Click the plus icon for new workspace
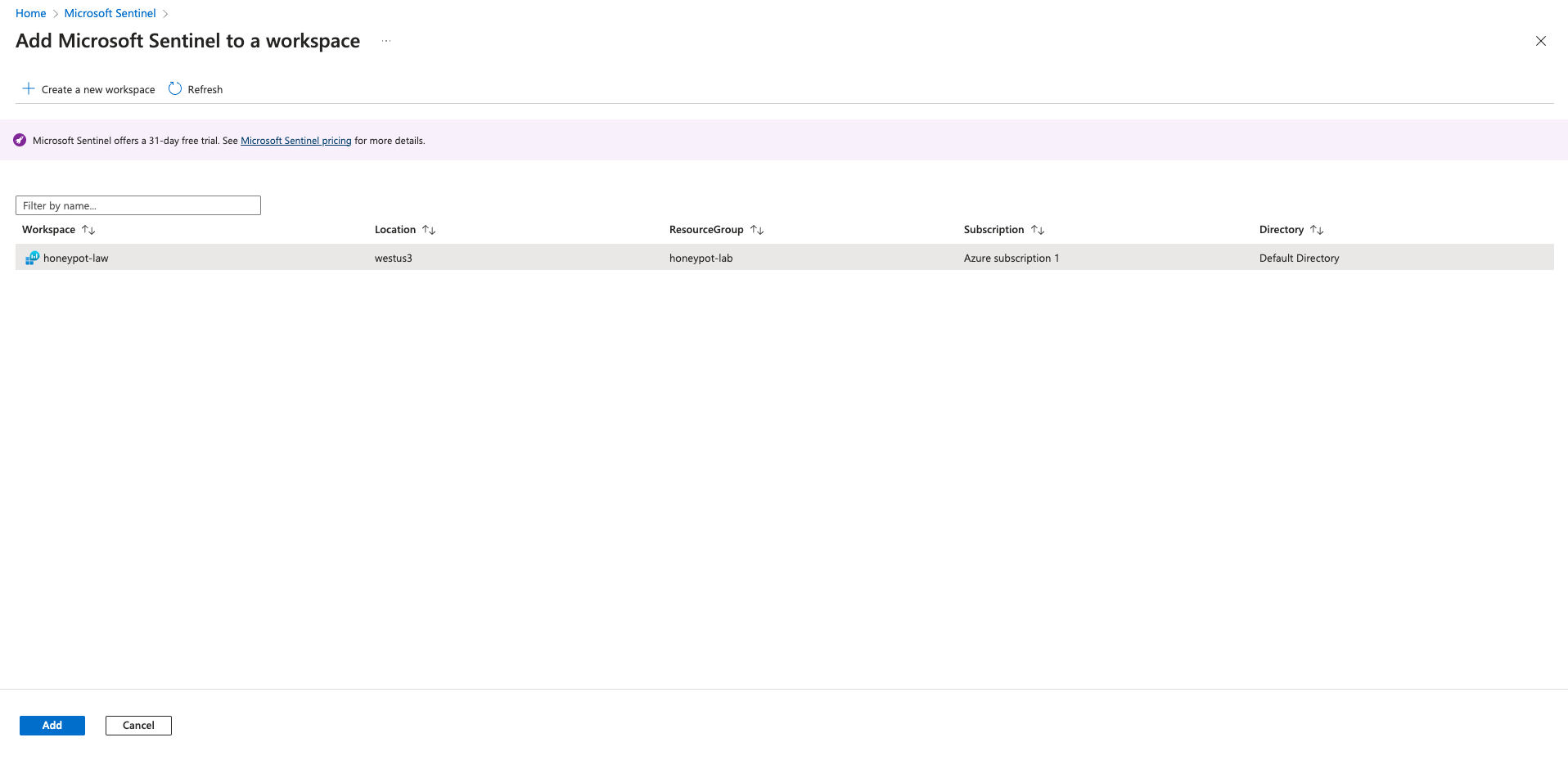Screen dimensions: 1568x760 tap(29, 88)
